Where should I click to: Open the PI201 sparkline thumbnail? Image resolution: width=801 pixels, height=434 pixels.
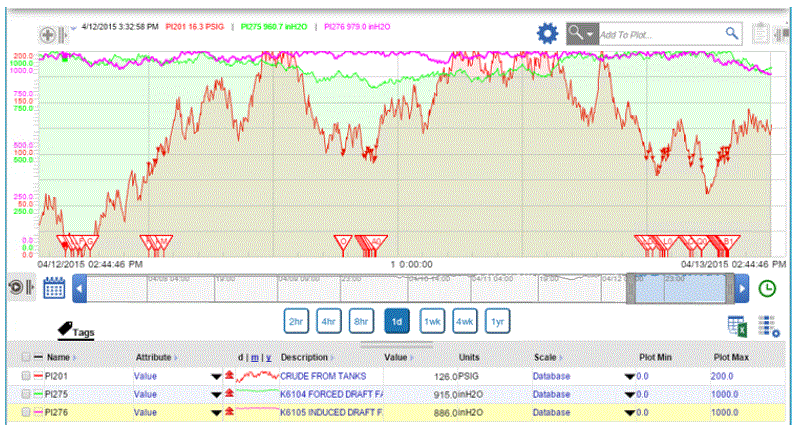tap(257, 376)
